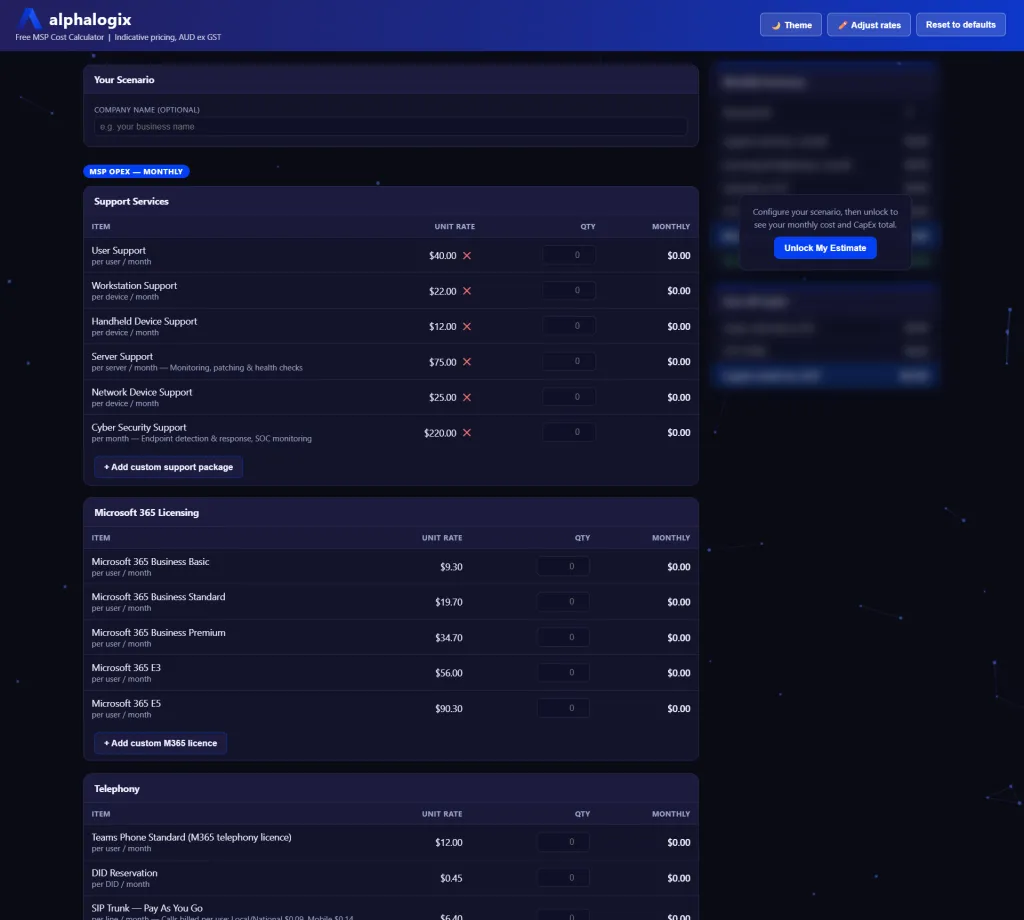
Task: Select Cyber Security Support quantity field
Action: point(569,432)
